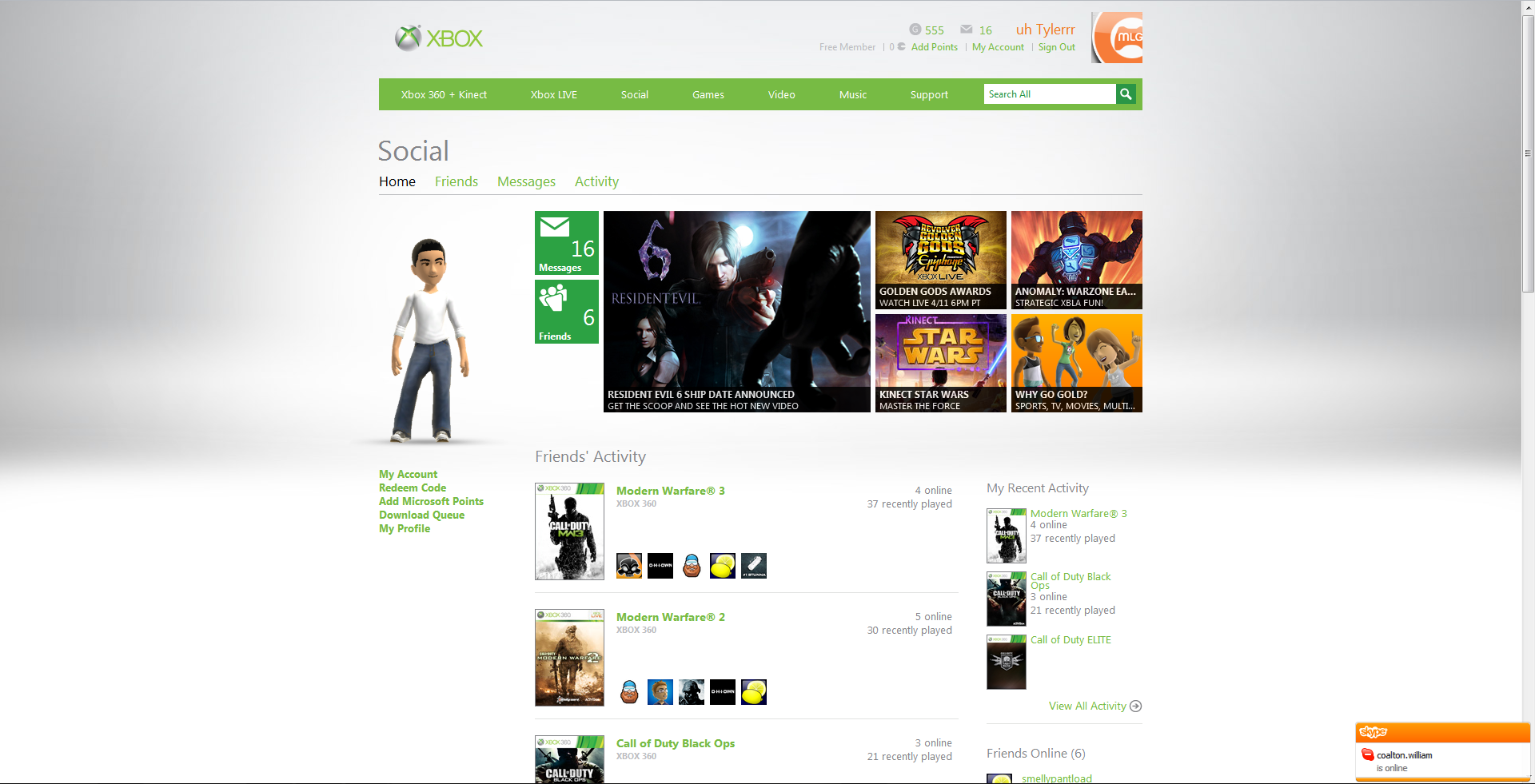
Task: Click the Microsoft Points icon in header
Action: pos(902,47)
